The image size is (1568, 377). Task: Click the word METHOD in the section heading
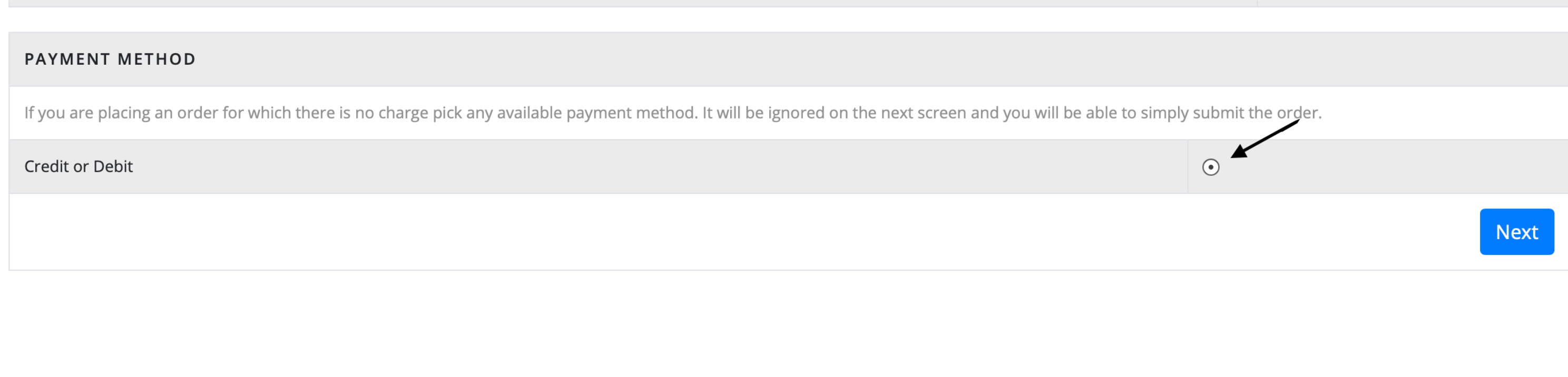156,59
